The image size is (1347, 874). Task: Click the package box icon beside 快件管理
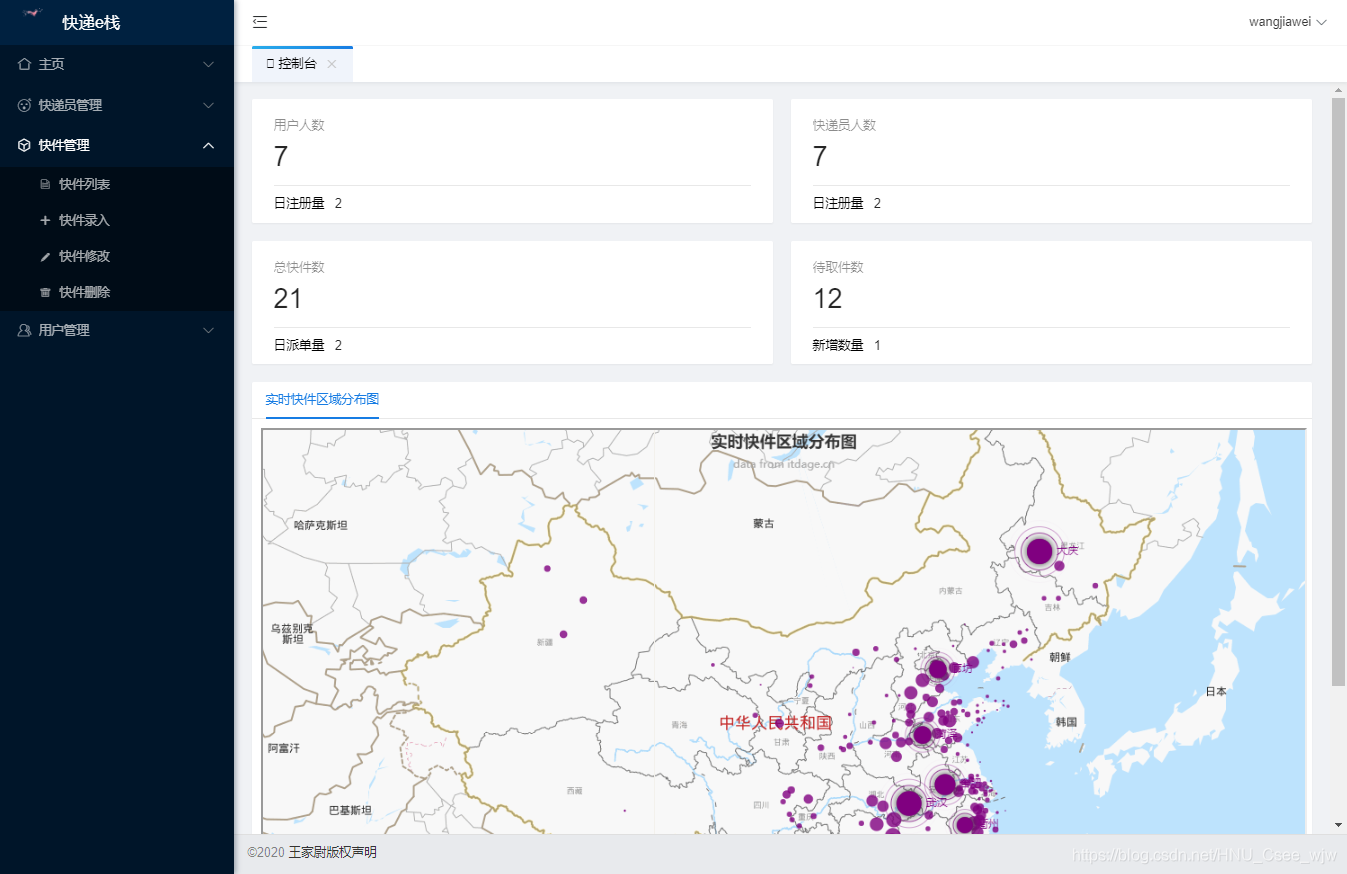[x=25, y=146]
